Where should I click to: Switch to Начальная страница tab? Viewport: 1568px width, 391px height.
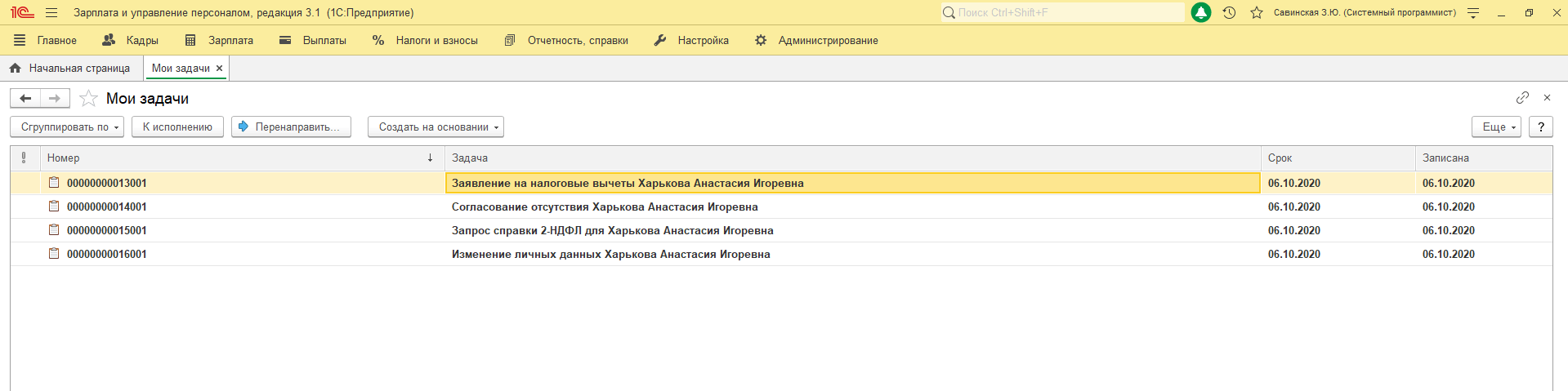coord(70,69)
